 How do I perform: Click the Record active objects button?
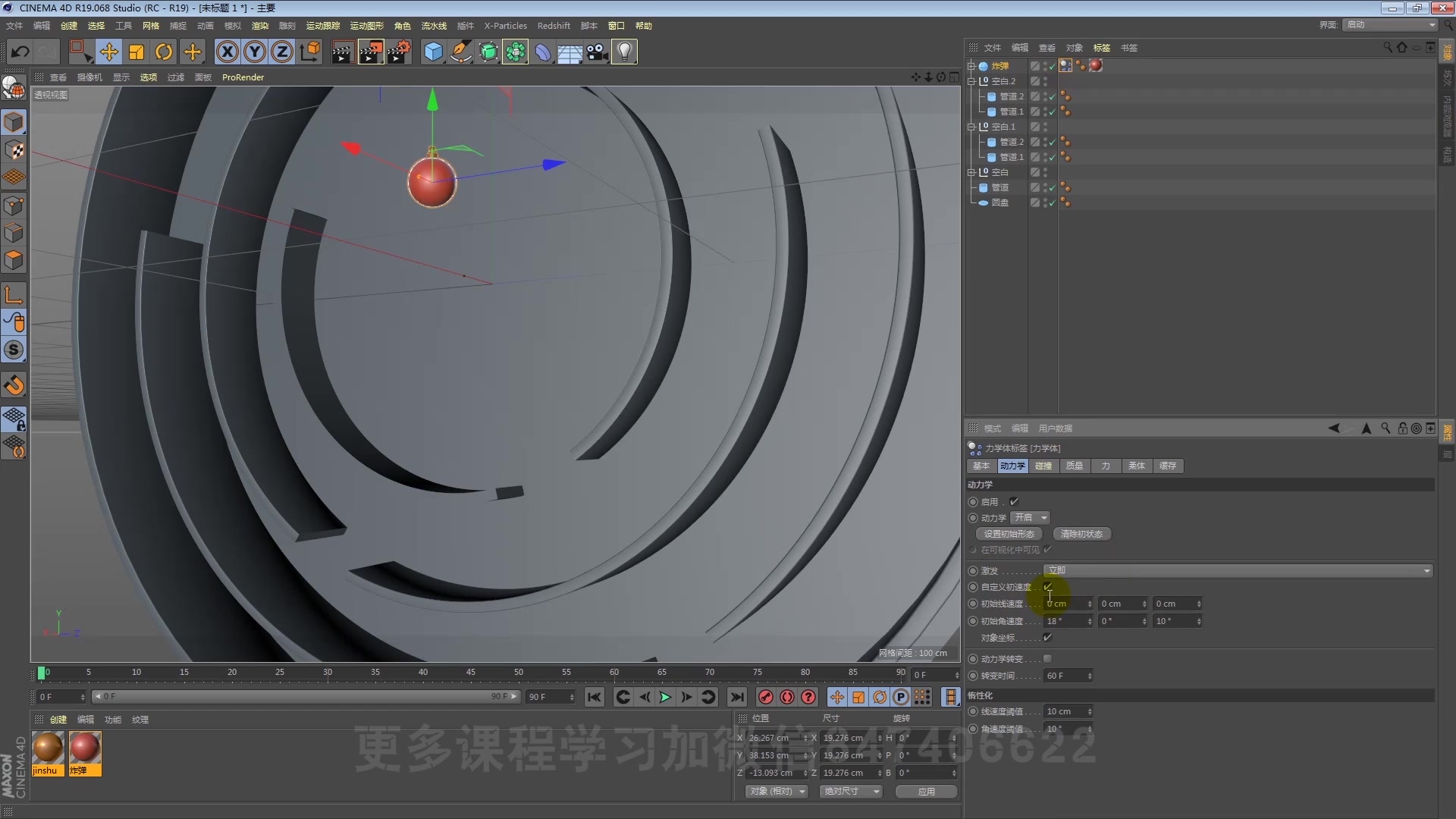click(766, 697)
